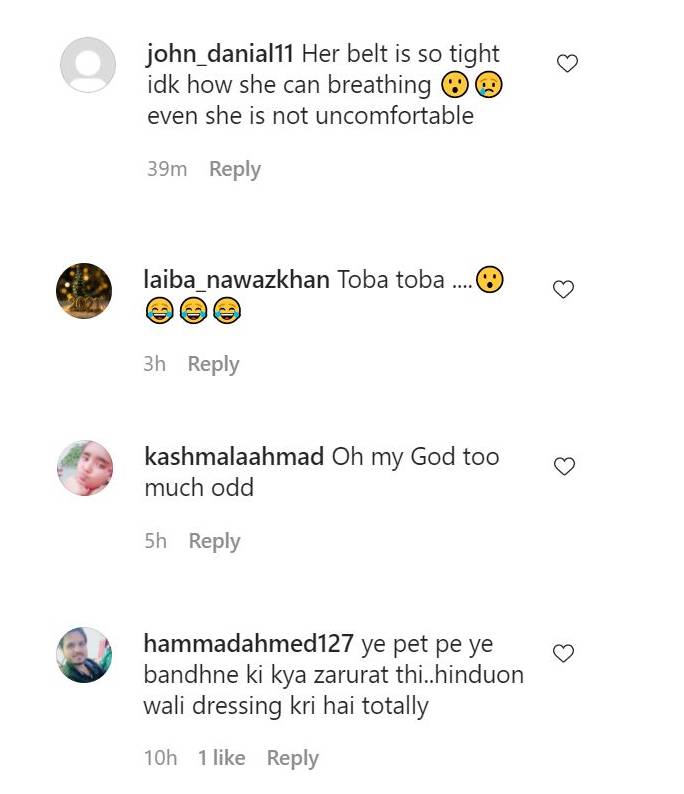
Task: Like john_danial11's comment with the heart
Action: (x=567, y=63)
